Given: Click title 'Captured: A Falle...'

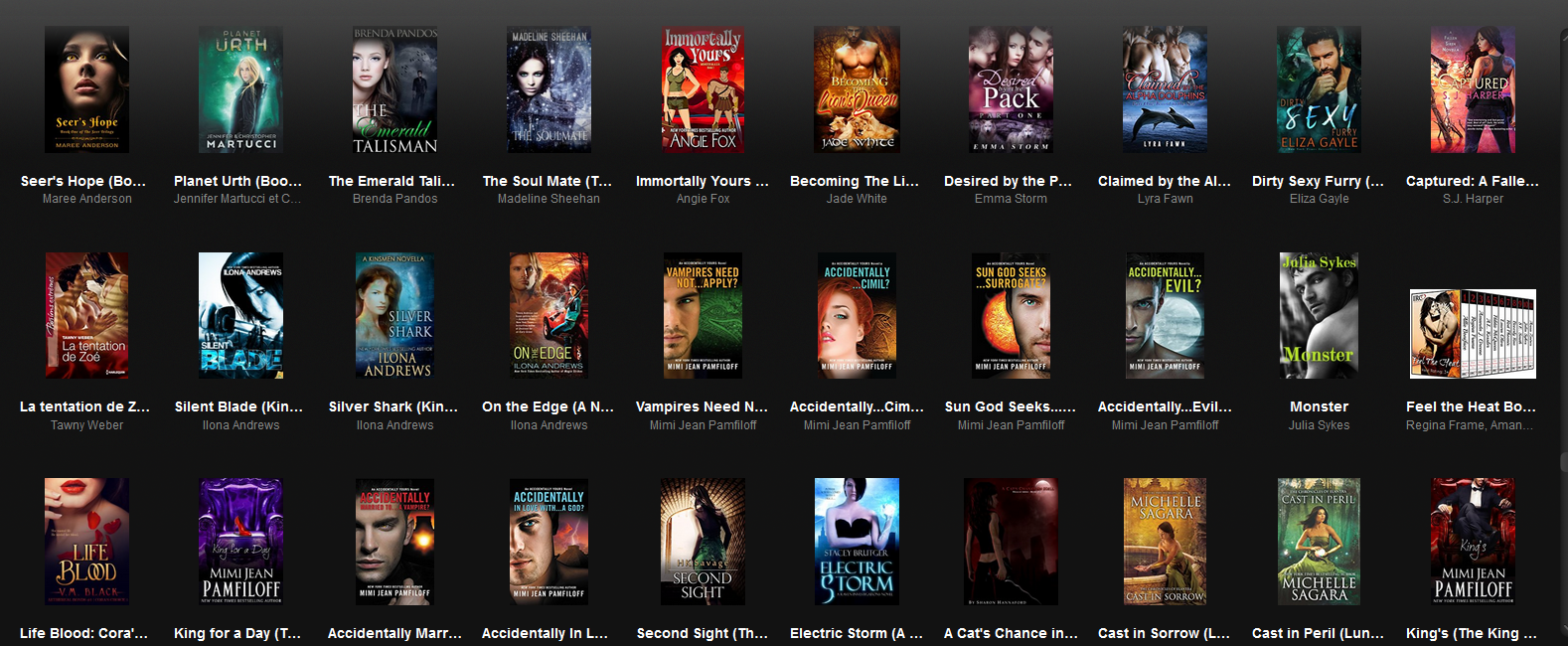Looking at the screenshot, I should [x=1472, y=181].
